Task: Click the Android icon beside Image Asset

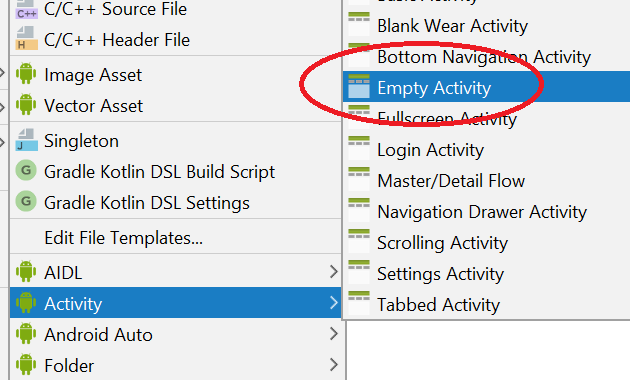Action: [26, 74]
